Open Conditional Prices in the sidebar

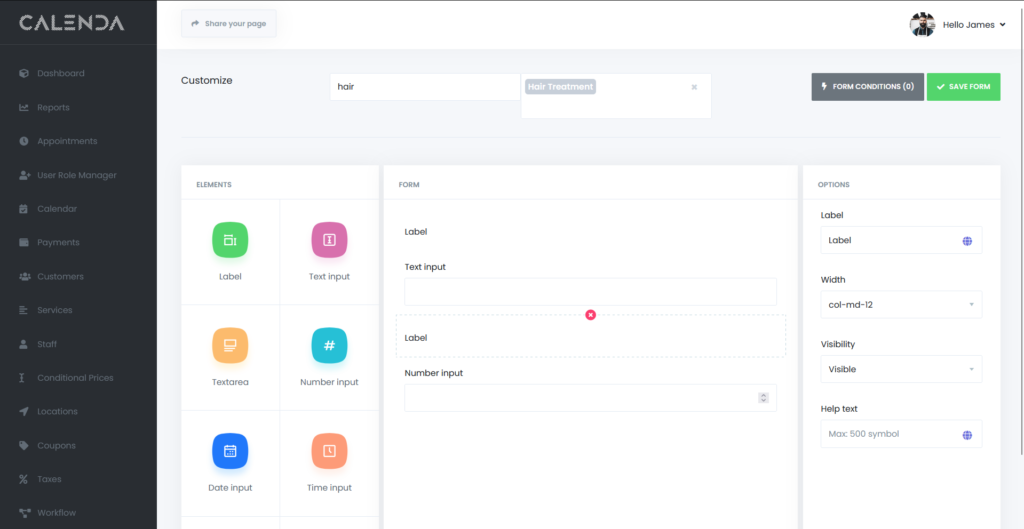[x=75, y=378]
